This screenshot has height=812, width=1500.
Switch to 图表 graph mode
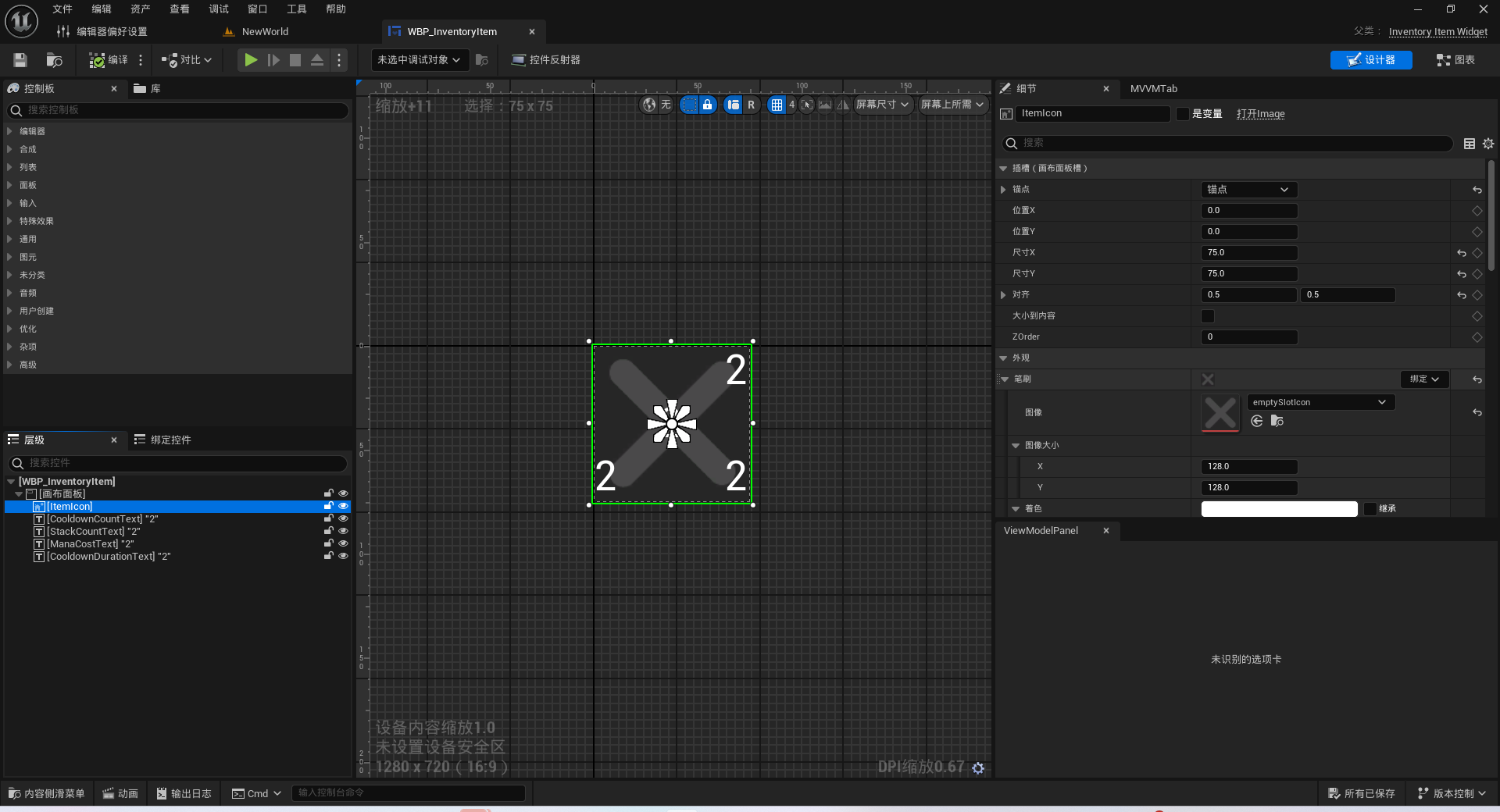(x=1455, y=60)
